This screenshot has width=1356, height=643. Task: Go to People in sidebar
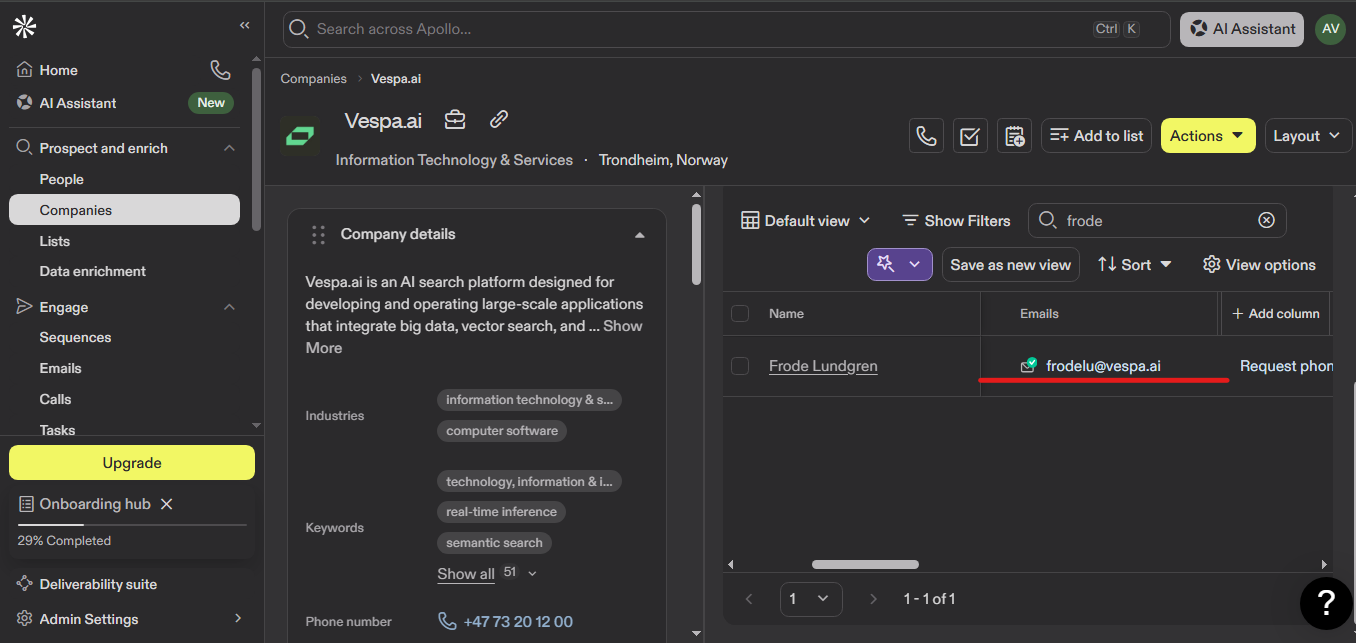(x=62, y=179)
